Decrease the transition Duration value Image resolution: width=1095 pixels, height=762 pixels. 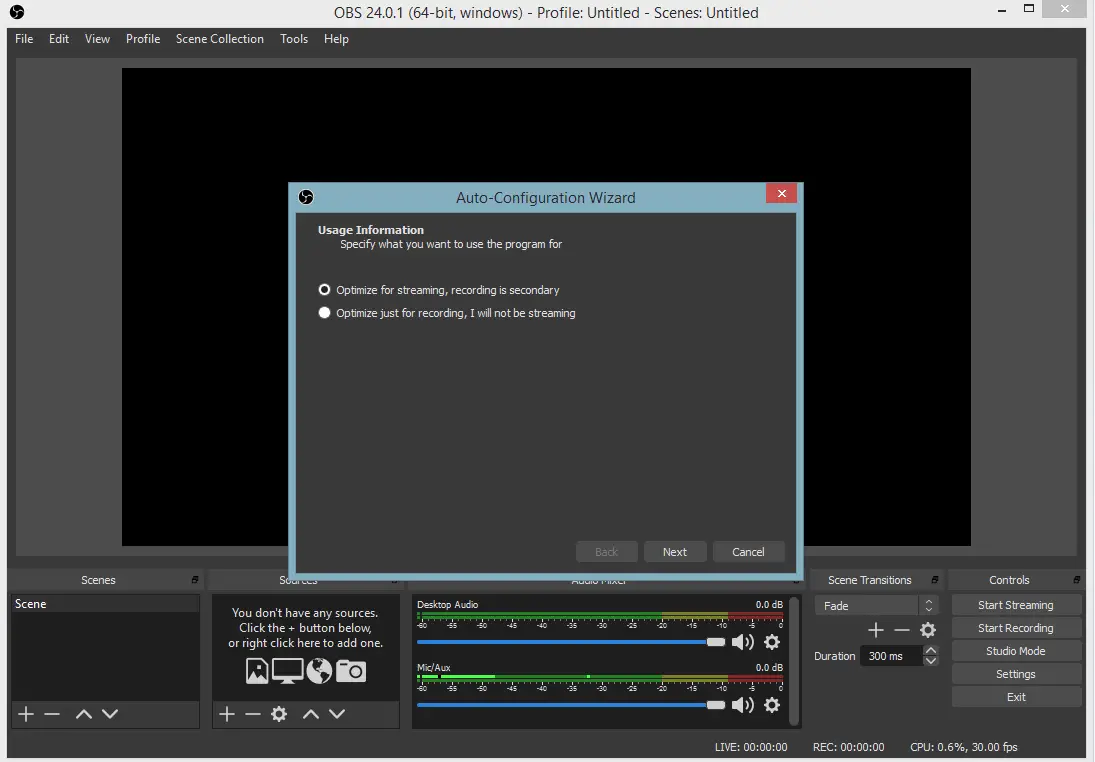[930, 661]
